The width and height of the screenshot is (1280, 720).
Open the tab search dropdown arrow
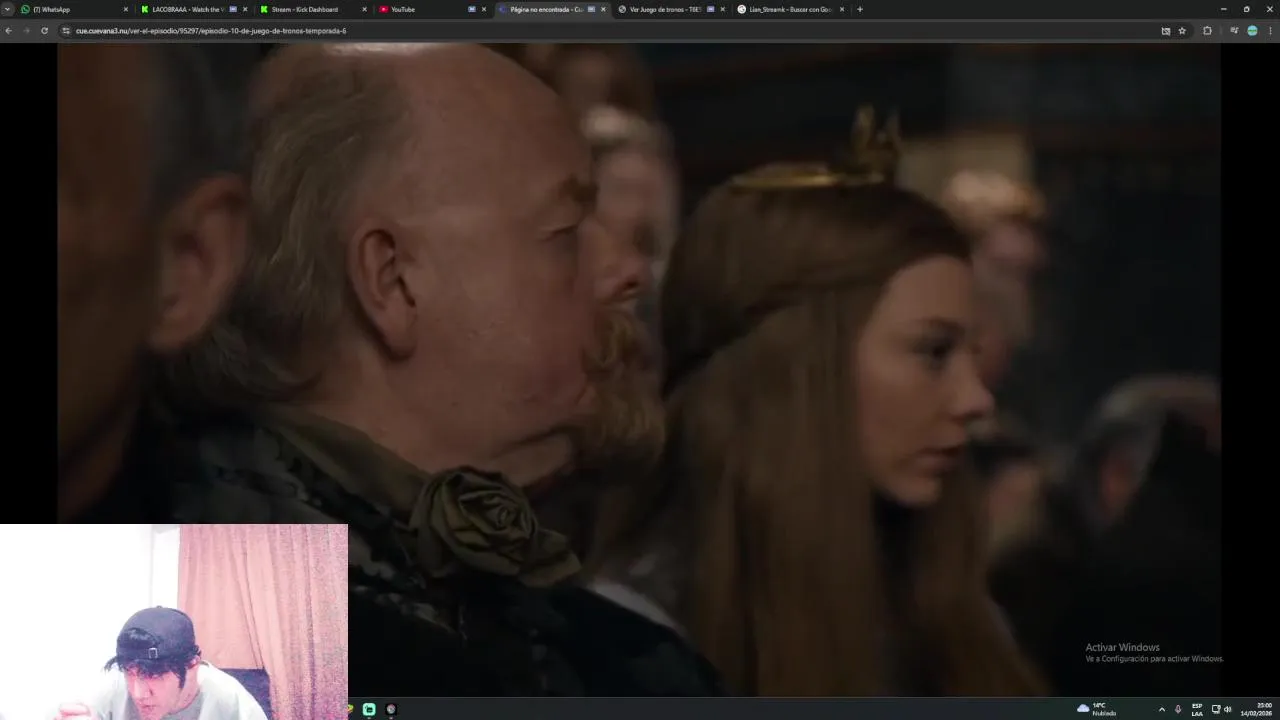(x=8, y=9)
